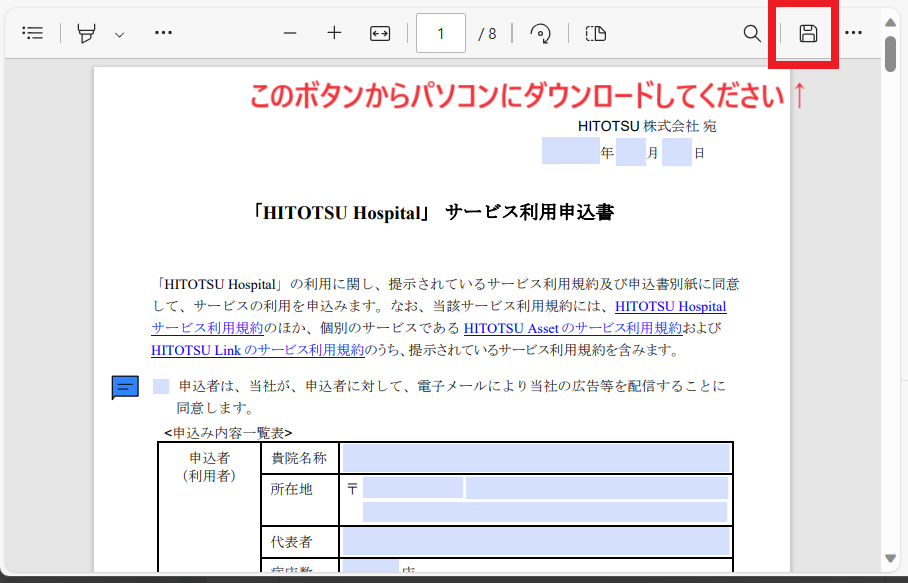The width and height of the screenshot is (908, 583).
Task: Open the HITOTSU Asset terms of service link
Action: click(572, 328)
